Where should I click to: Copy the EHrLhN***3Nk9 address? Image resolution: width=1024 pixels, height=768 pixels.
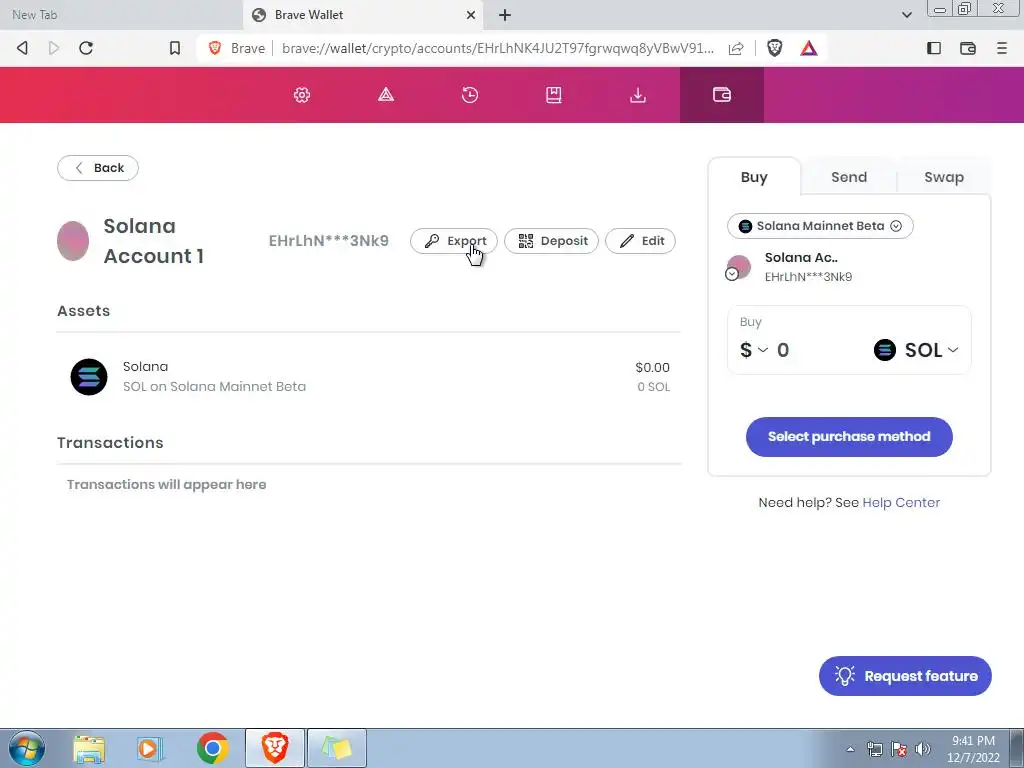tap(328, 241)
